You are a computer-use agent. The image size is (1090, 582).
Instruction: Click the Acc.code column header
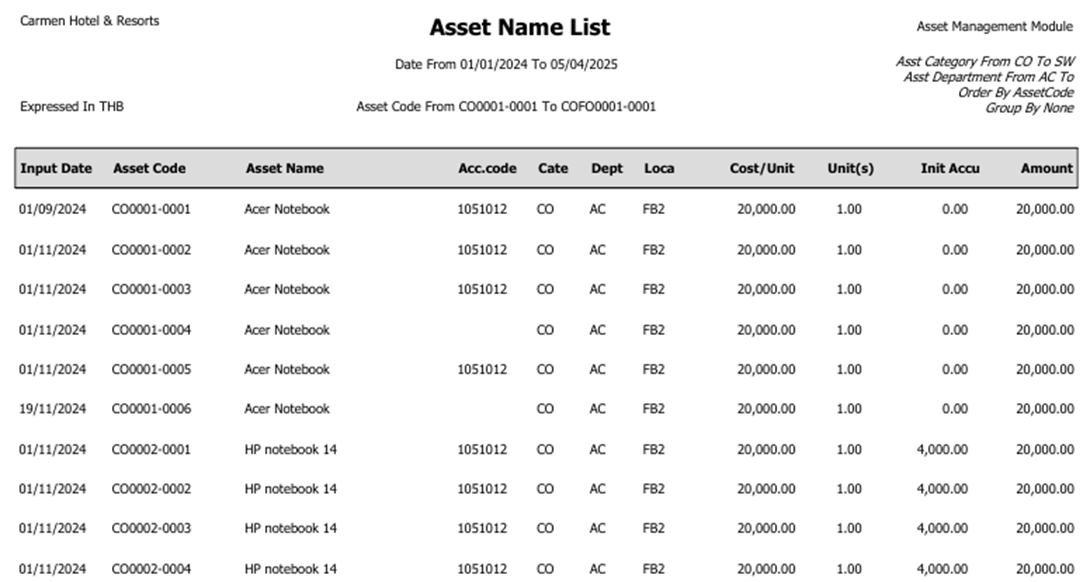487,169
